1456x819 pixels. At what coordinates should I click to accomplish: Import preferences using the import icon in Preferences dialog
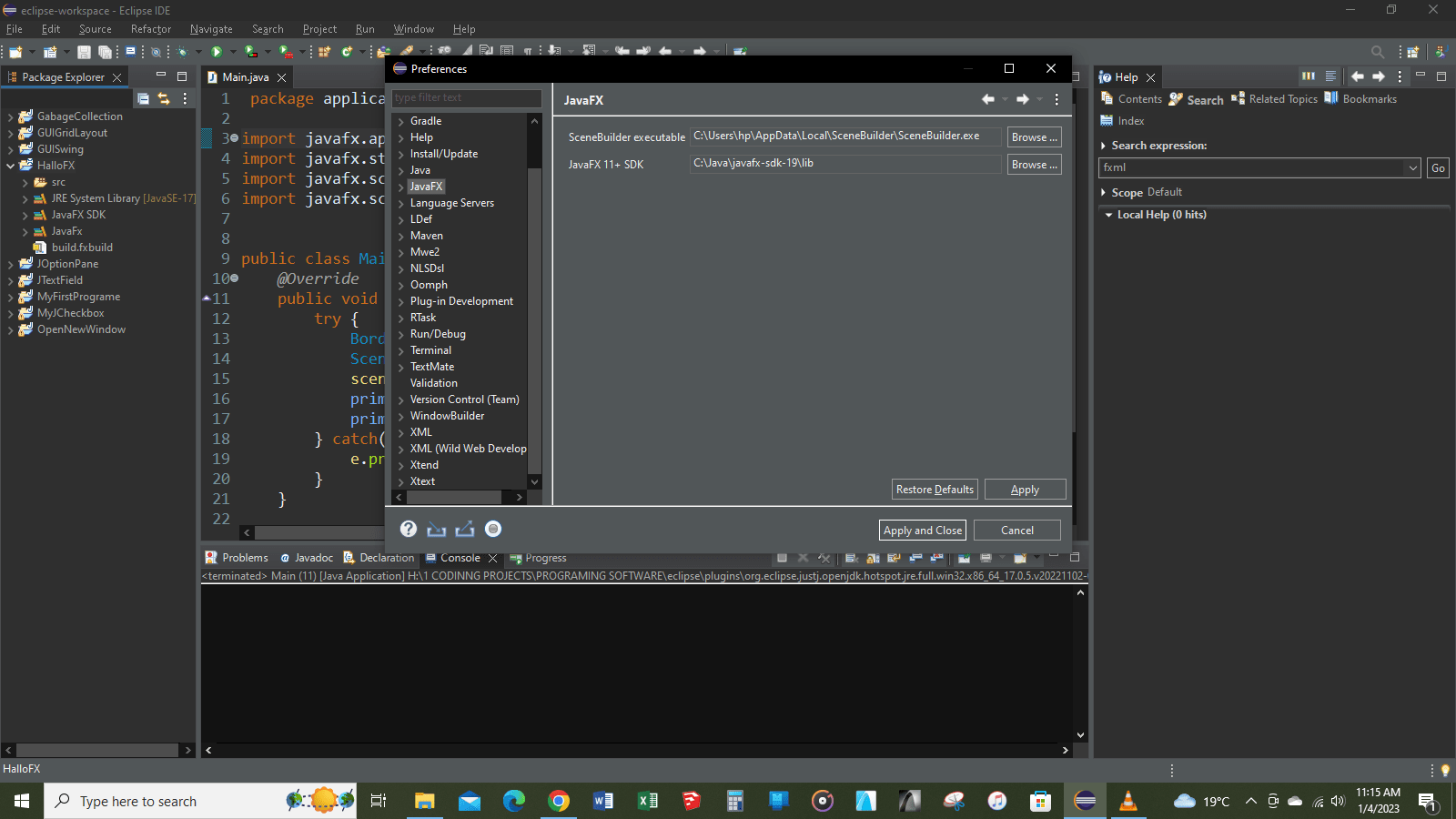[x=436, y=529]
